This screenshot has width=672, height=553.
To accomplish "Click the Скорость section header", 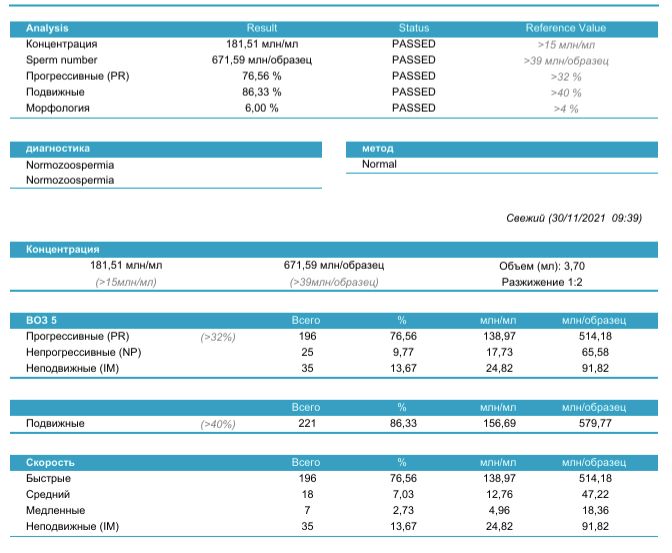I will (51, 463).
